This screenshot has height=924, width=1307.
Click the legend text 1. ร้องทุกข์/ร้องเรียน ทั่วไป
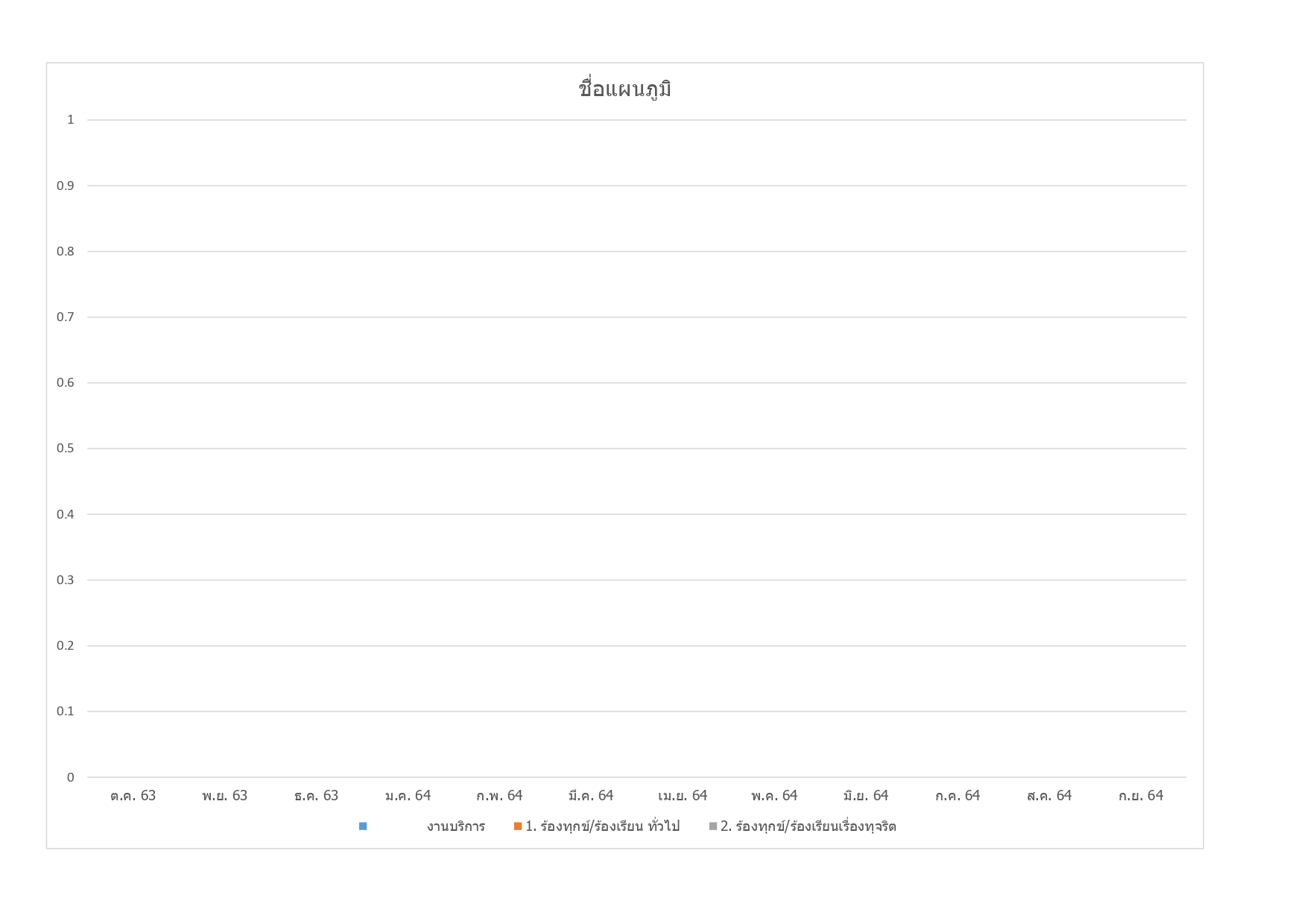(602, 826)
